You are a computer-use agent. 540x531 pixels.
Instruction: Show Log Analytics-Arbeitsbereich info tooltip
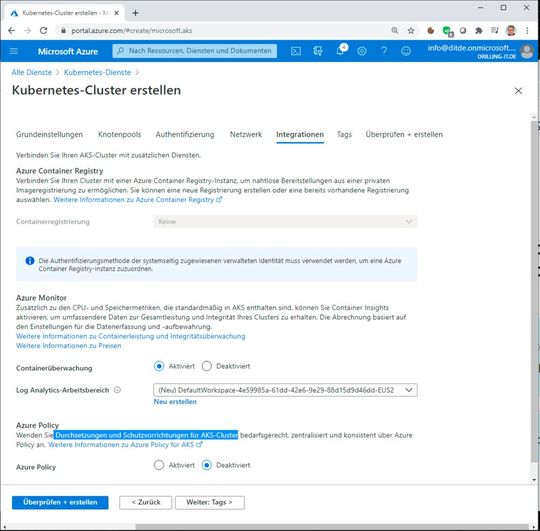point(117,390)
